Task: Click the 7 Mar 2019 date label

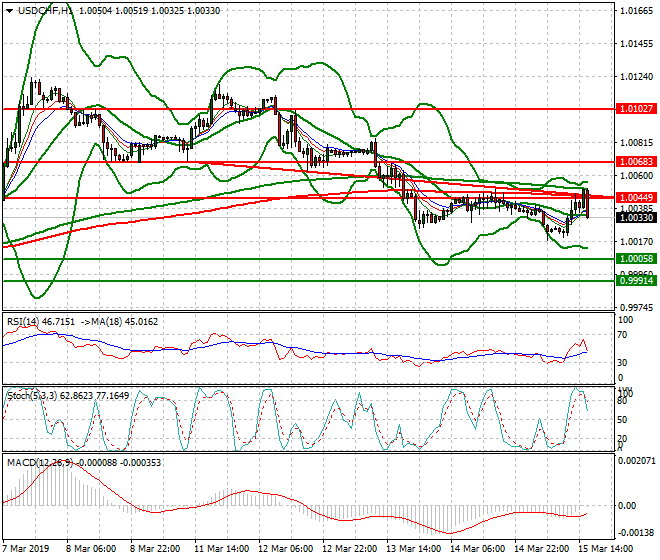Action: [x=26, y=549]
